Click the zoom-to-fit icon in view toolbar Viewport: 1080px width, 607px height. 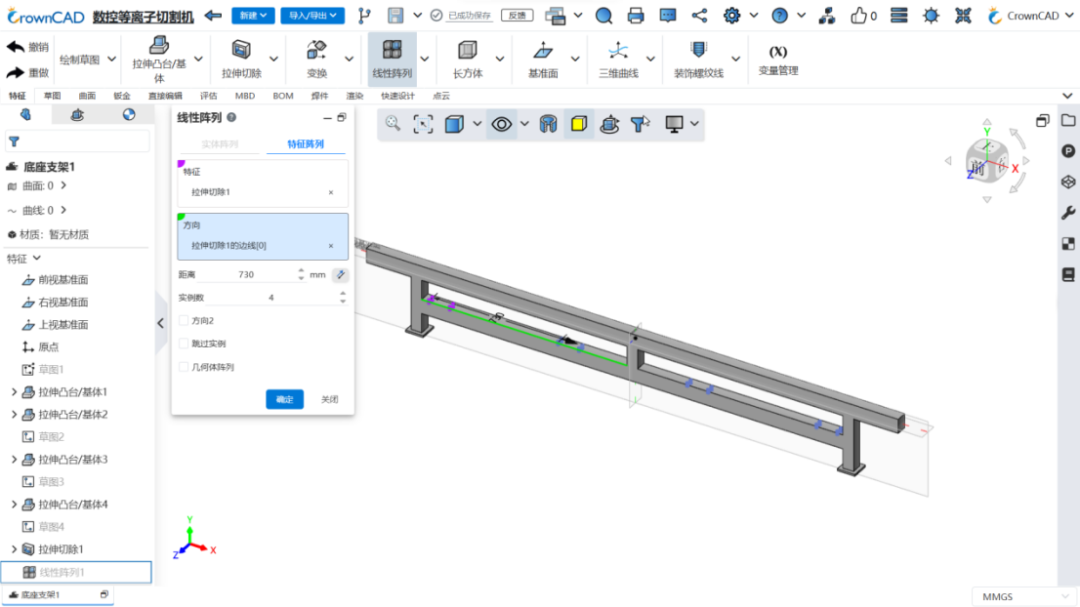point(423,124)
